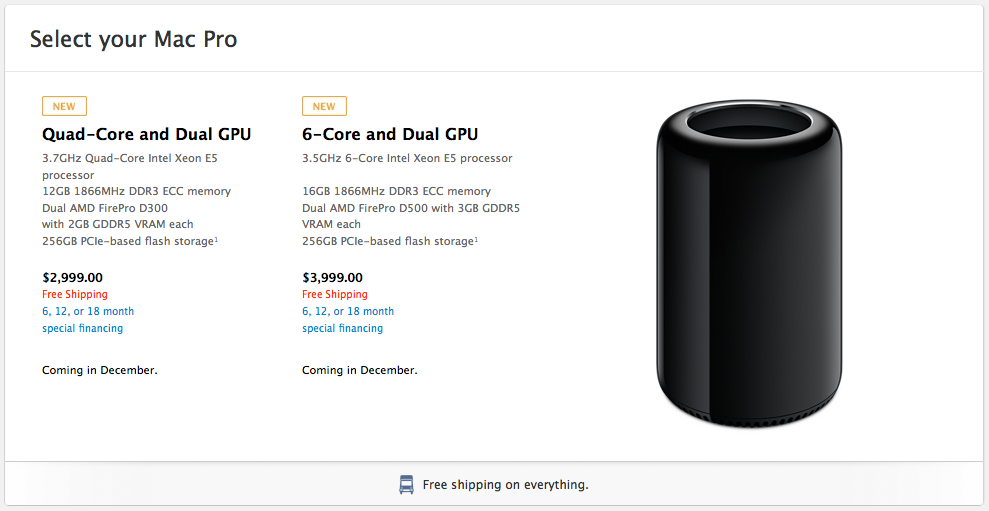Viewport: 989px width, 511px height.
Task: Click Free Shipping below the $2,999.00 price
Action: click(x=75, y=295)
